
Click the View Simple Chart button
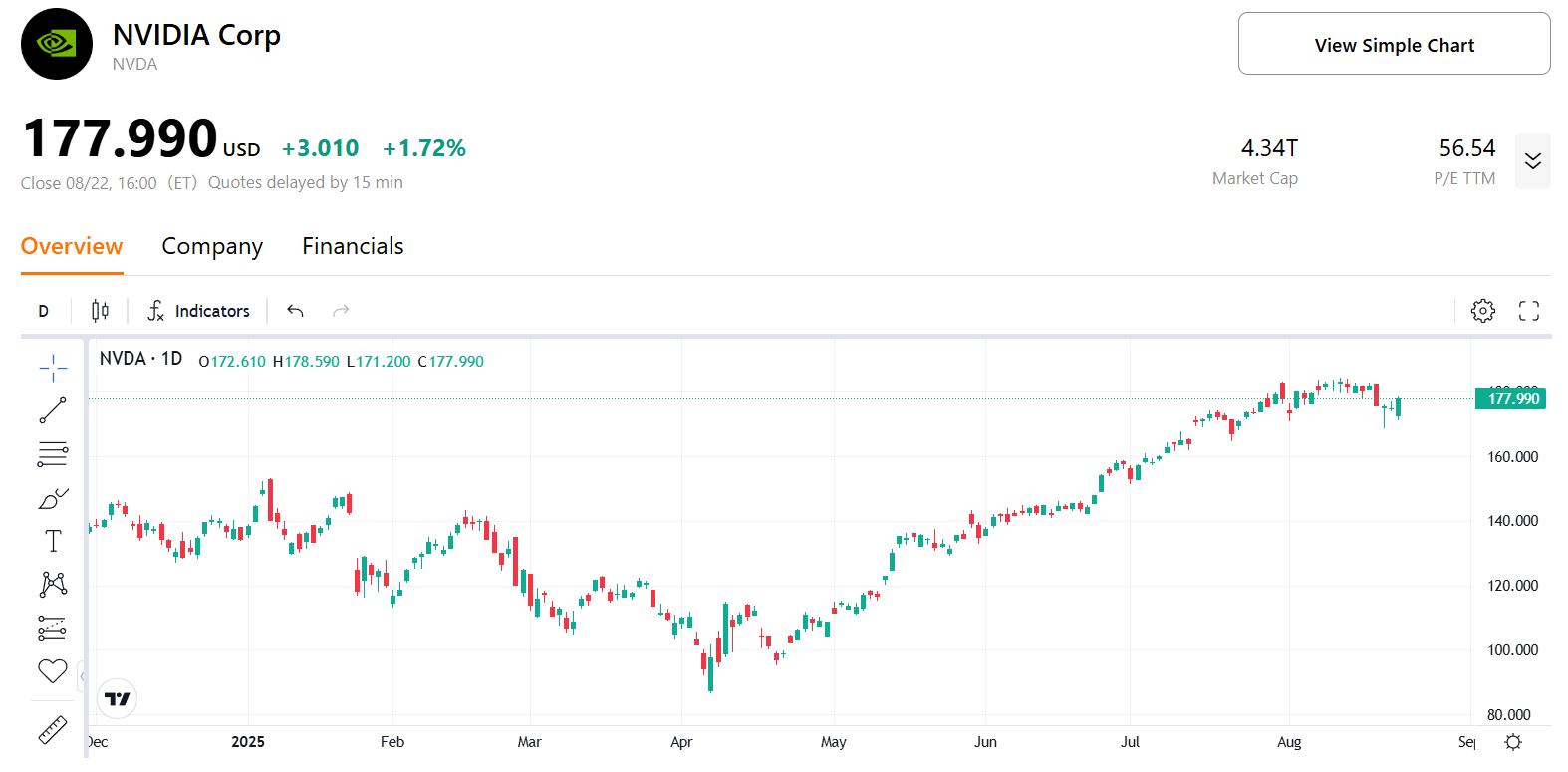[1394, 45]
